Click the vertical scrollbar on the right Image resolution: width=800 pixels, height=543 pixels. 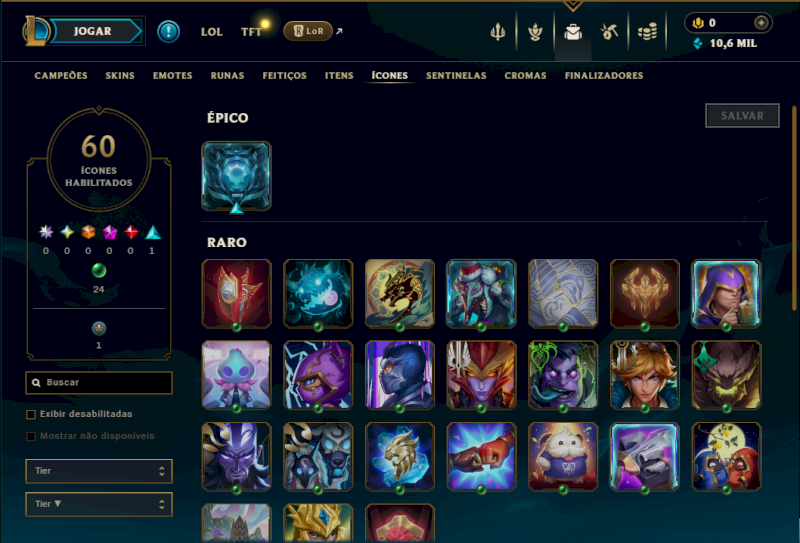coord(794,208)
